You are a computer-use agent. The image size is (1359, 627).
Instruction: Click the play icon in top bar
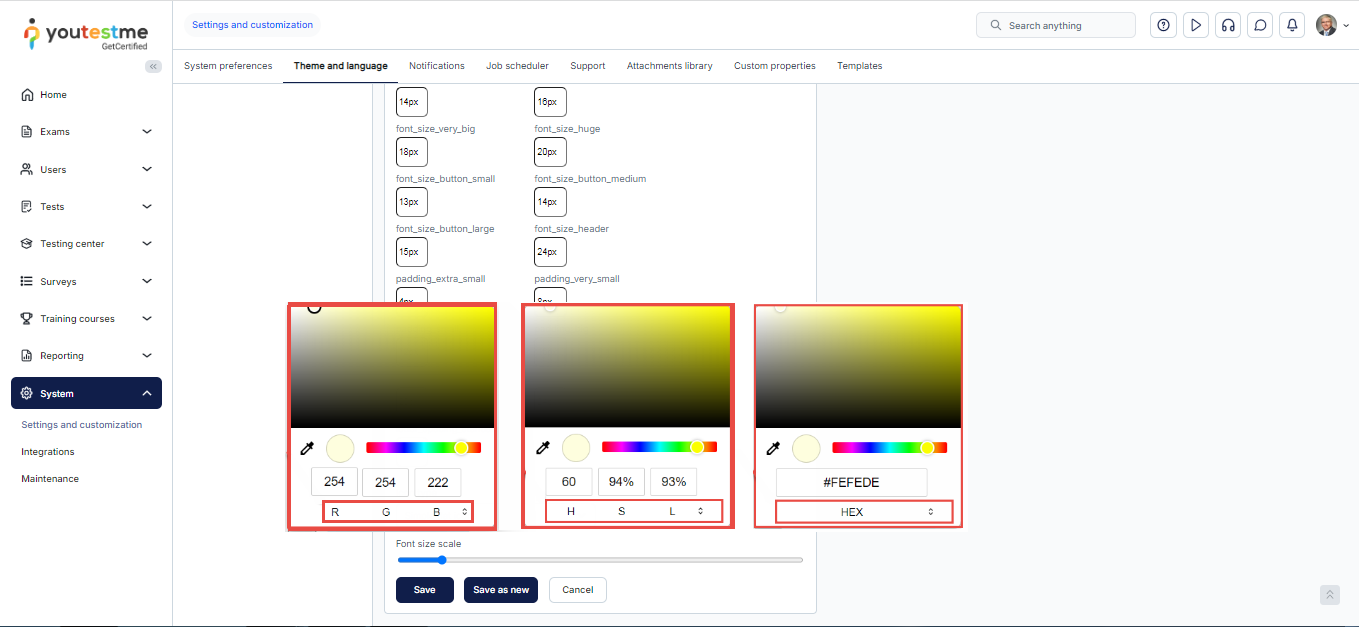[x=1195, y=26]
